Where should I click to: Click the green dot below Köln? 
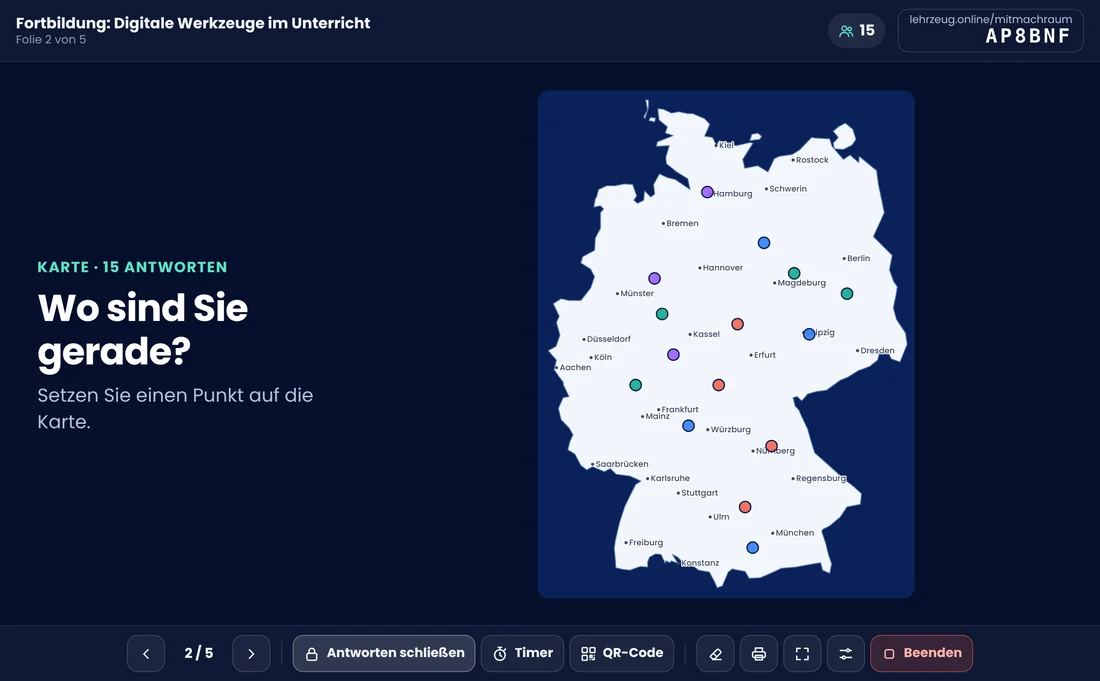coord(636,385)
